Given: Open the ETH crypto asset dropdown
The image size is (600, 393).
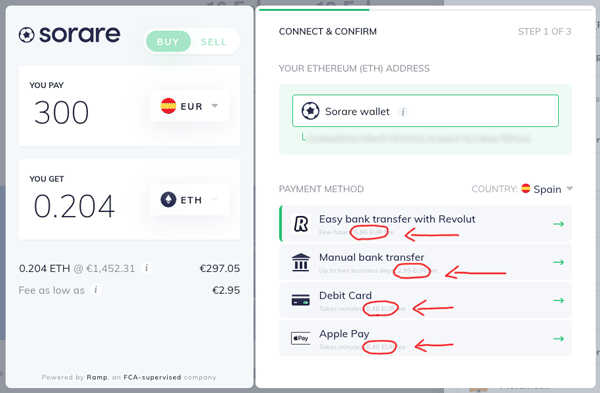Looking at the screenshot, I should click(x=189, y=199).
